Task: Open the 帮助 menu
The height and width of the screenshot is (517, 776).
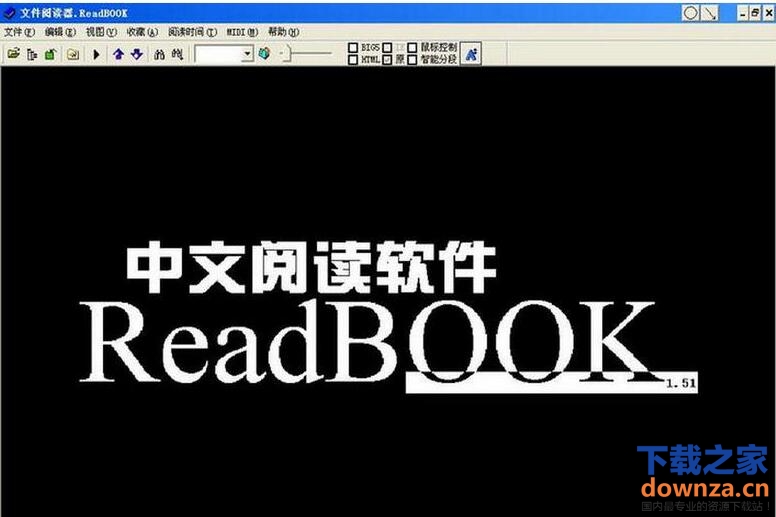Action: (x=283, y=32)
